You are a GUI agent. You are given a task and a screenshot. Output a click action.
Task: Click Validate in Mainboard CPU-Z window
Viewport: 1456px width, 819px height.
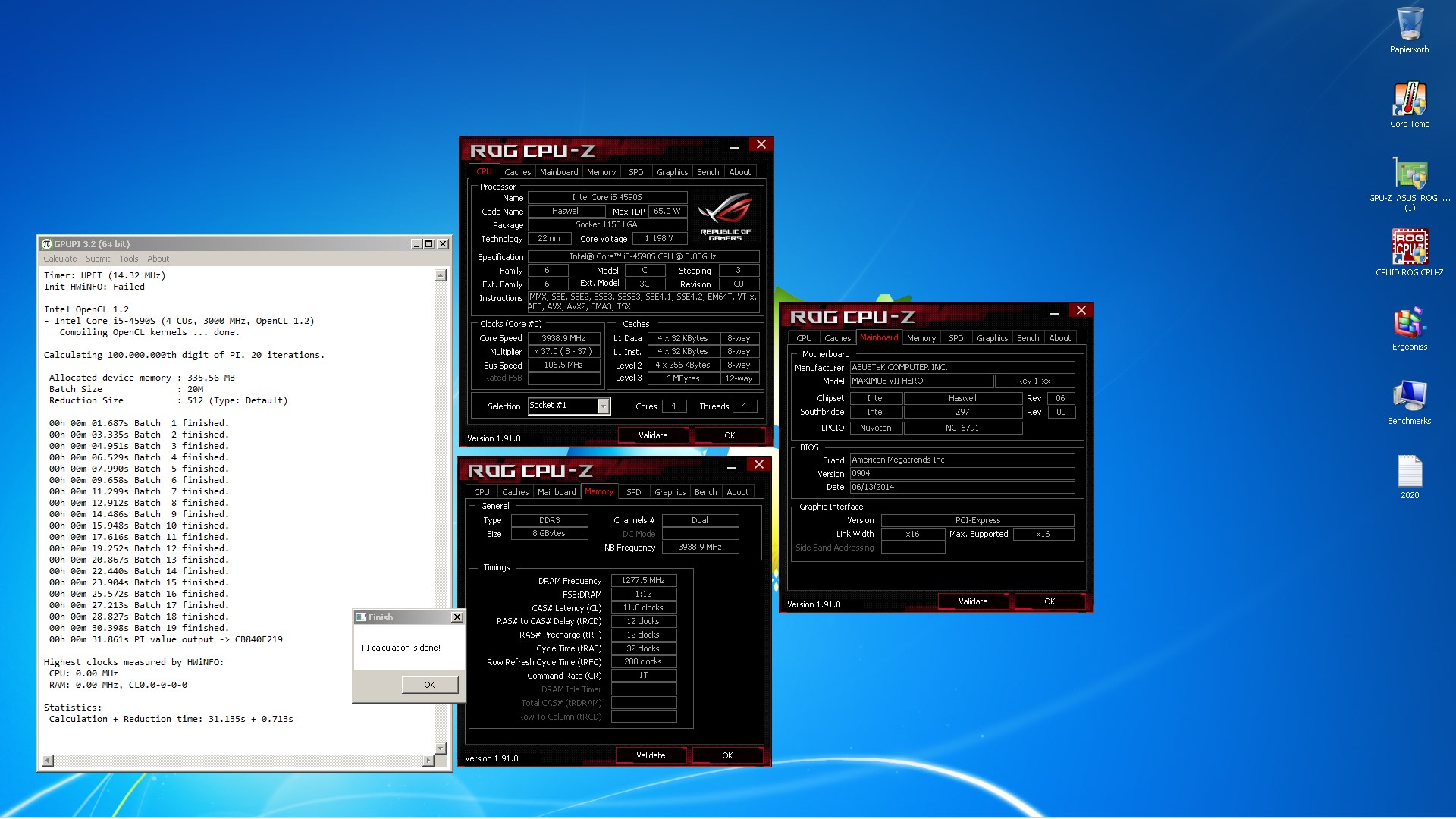pos(973,601)
